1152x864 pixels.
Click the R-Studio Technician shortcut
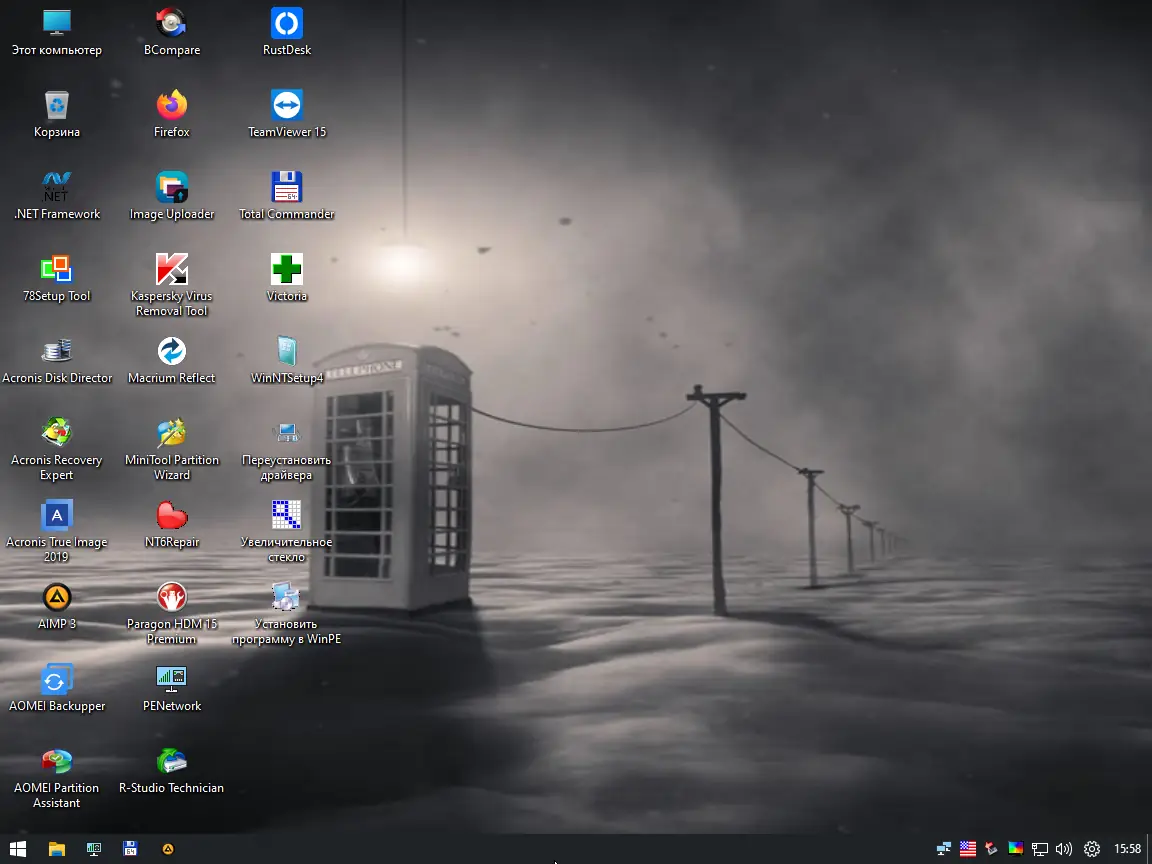click(x=171, y=771)
